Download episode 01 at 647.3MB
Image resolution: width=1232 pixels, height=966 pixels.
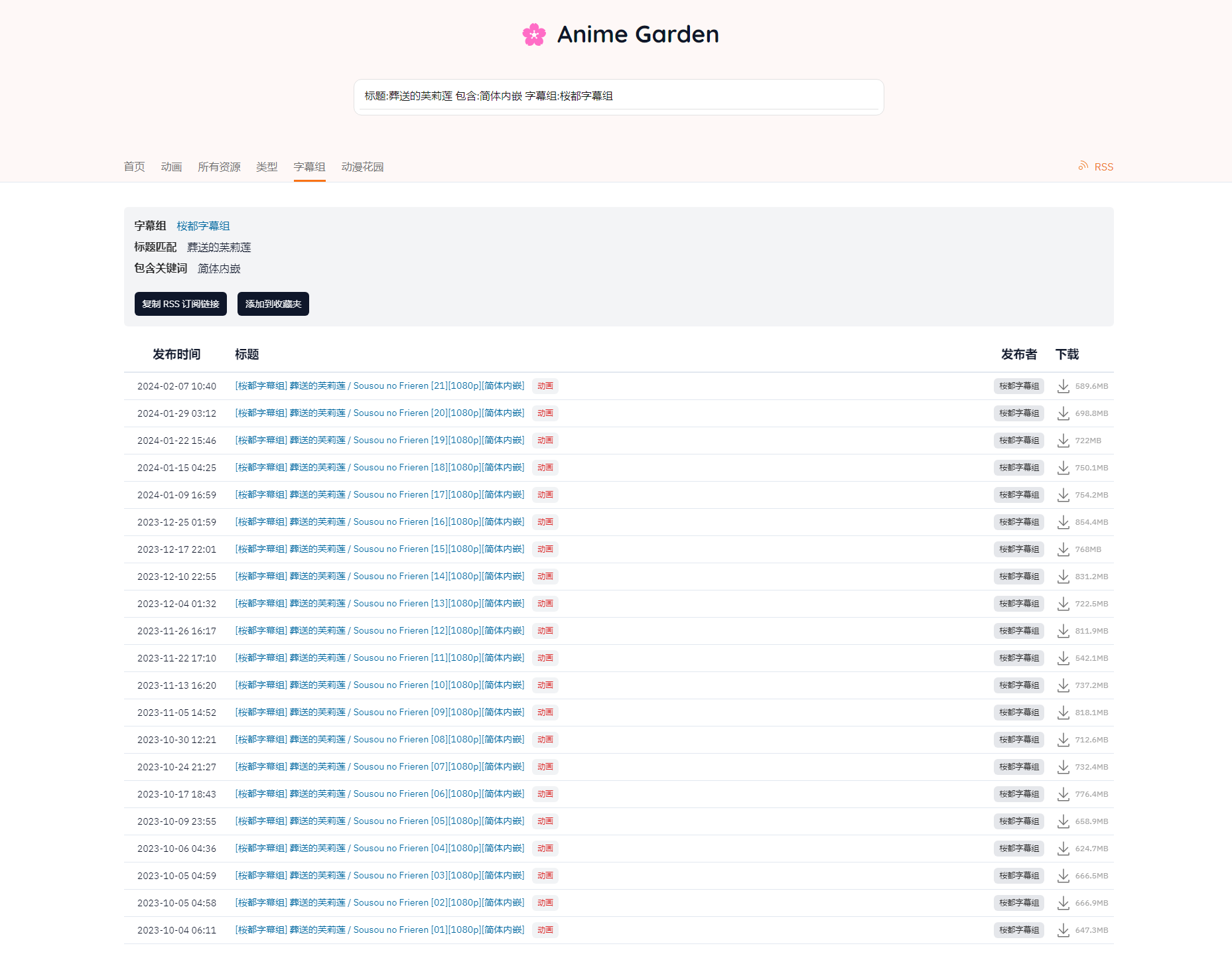coord(1063,930)
